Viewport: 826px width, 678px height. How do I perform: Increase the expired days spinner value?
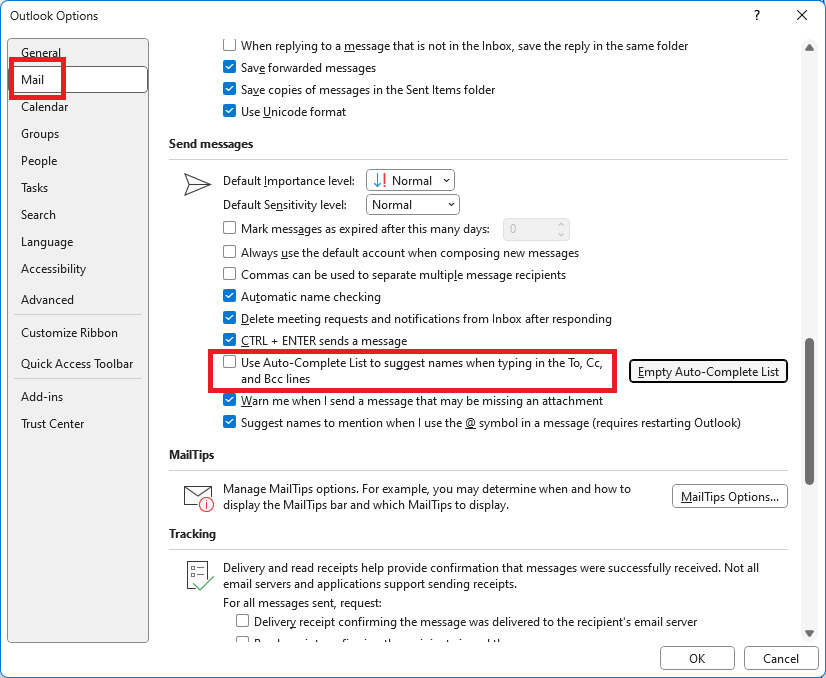tap(563, 224)
